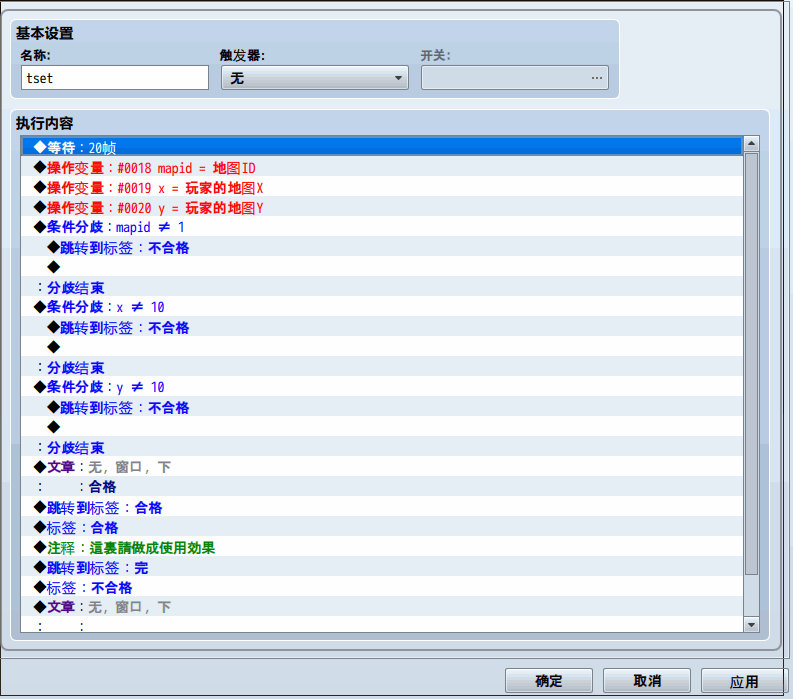Select the text line row showing 合格
Viewport: 793px width, 699px height.
point(382,487)
